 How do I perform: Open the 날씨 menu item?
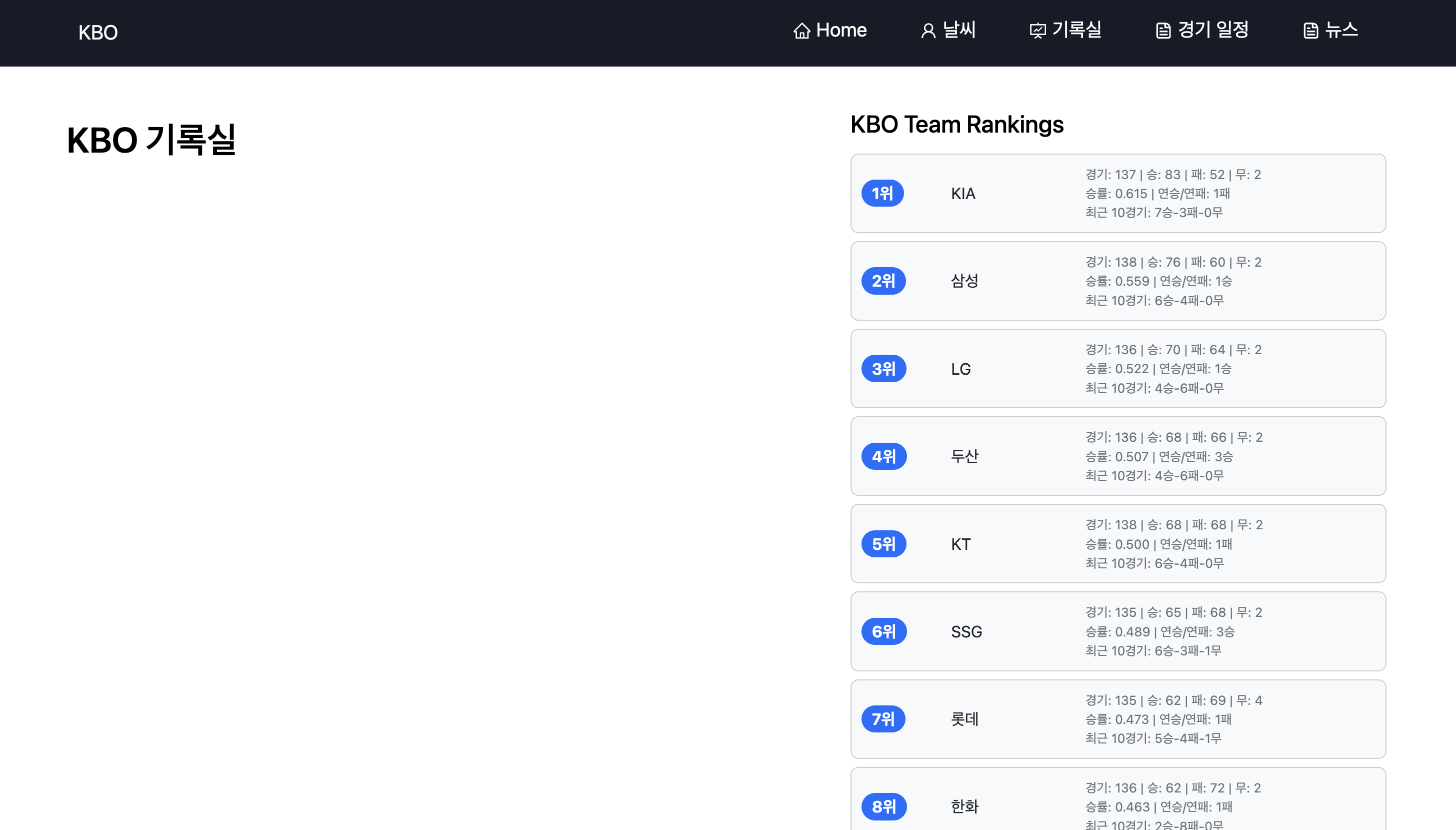[948, 30]
